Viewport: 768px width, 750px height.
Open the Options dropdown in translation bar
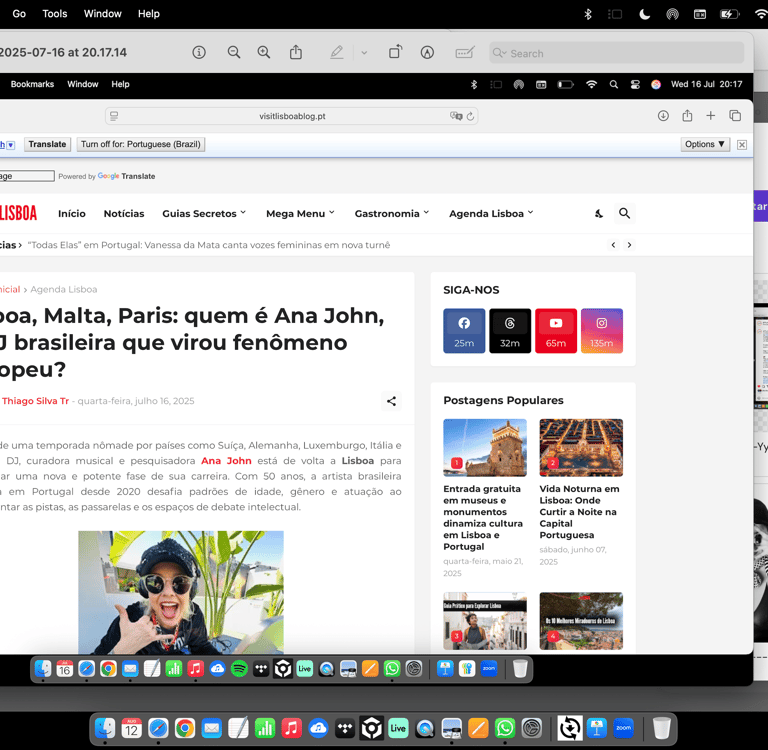(x=705, y=144)
